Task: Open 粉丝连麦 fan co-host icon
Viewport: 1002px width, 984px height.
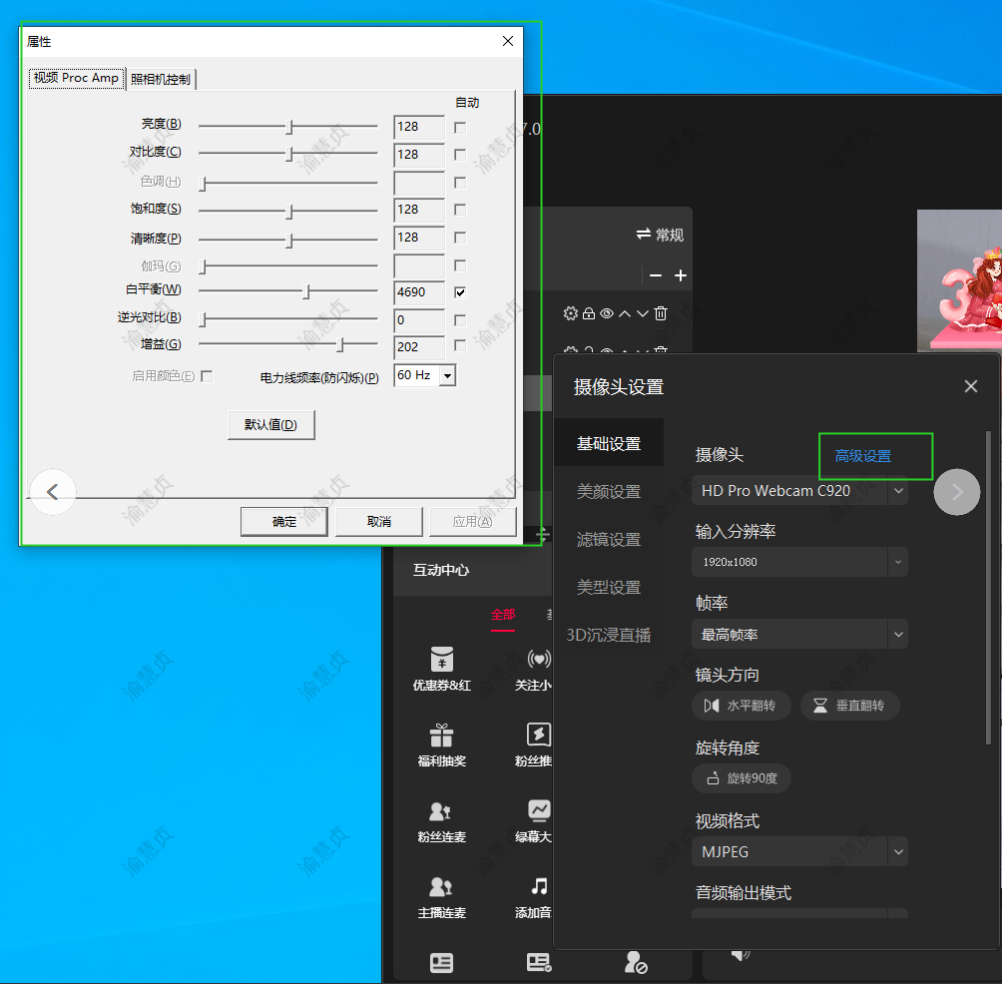Action: pos(441,811)
